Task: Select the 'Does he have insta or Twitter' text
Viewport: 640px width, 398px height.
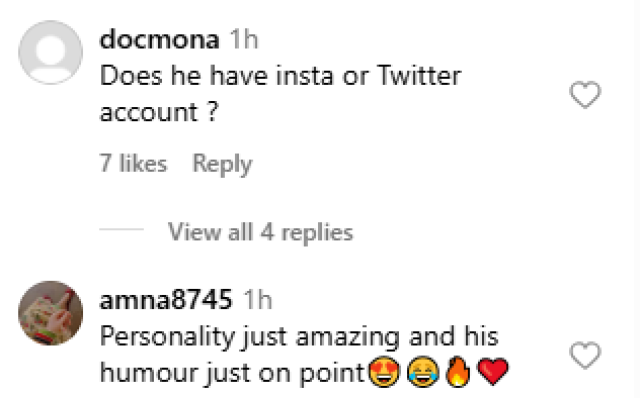Action: coord(280,76)
